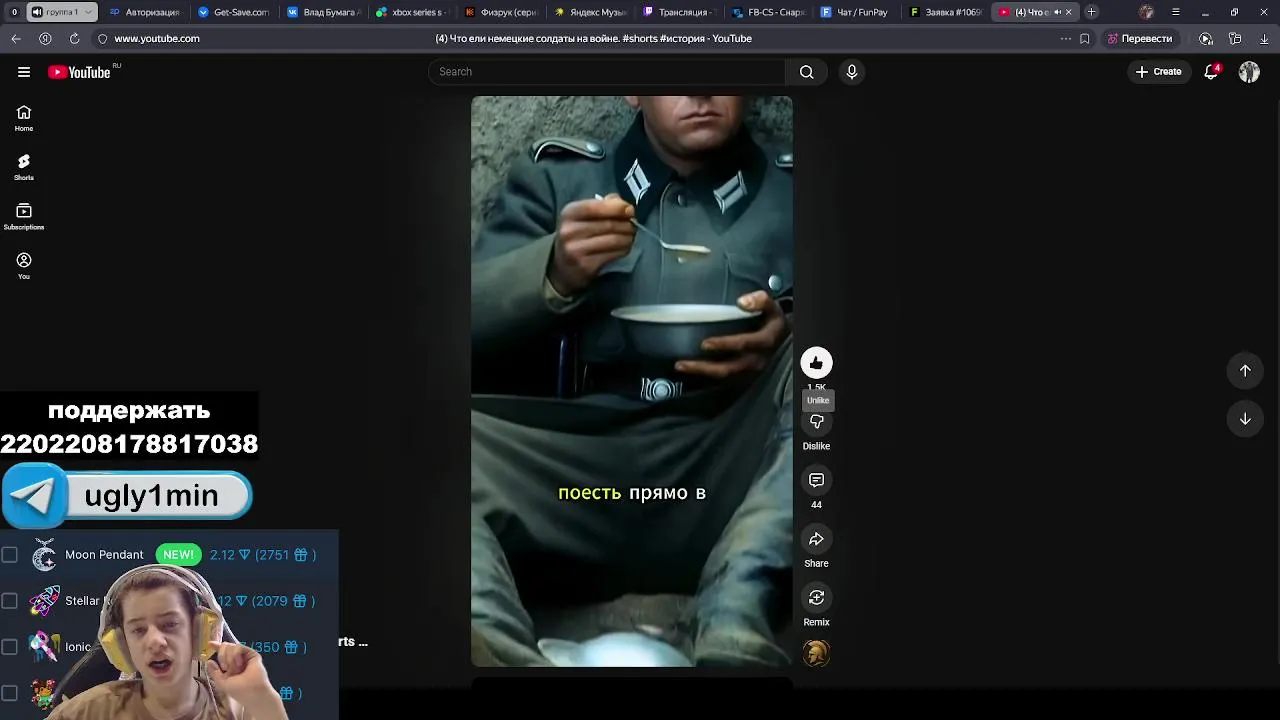
Task: Pause the playing short video
Action: [632, 381]
